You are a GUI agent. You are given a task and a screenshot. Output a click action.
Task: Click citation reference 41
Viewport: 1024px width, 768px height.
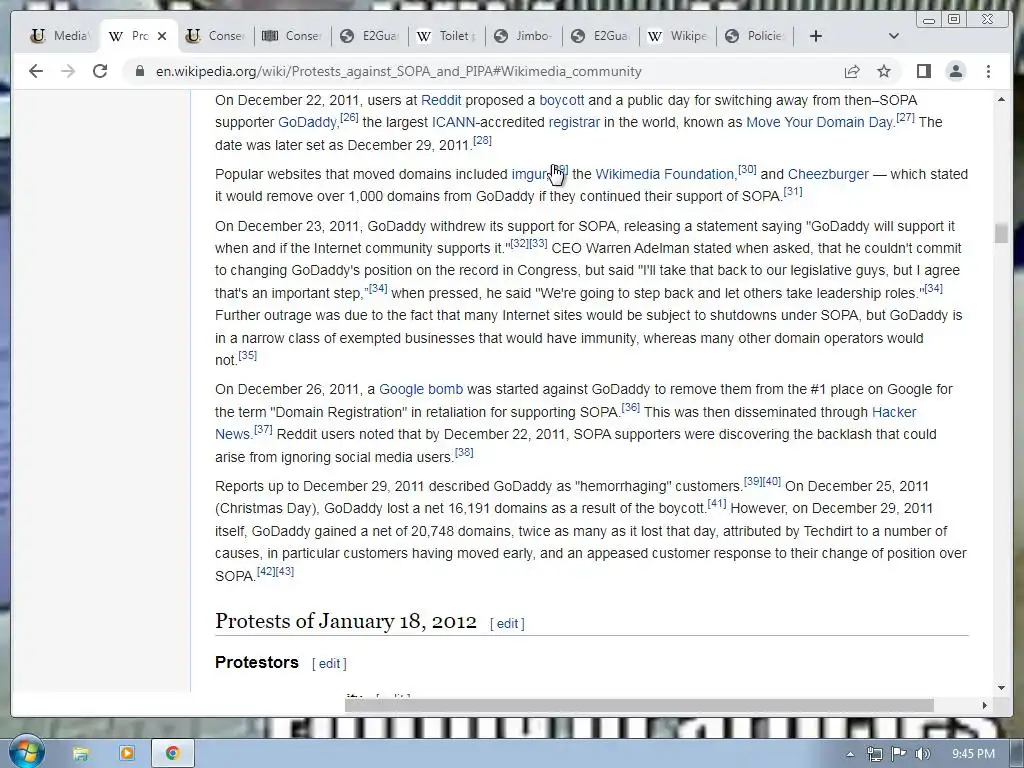pyautogui.click(x=717, y=504)
